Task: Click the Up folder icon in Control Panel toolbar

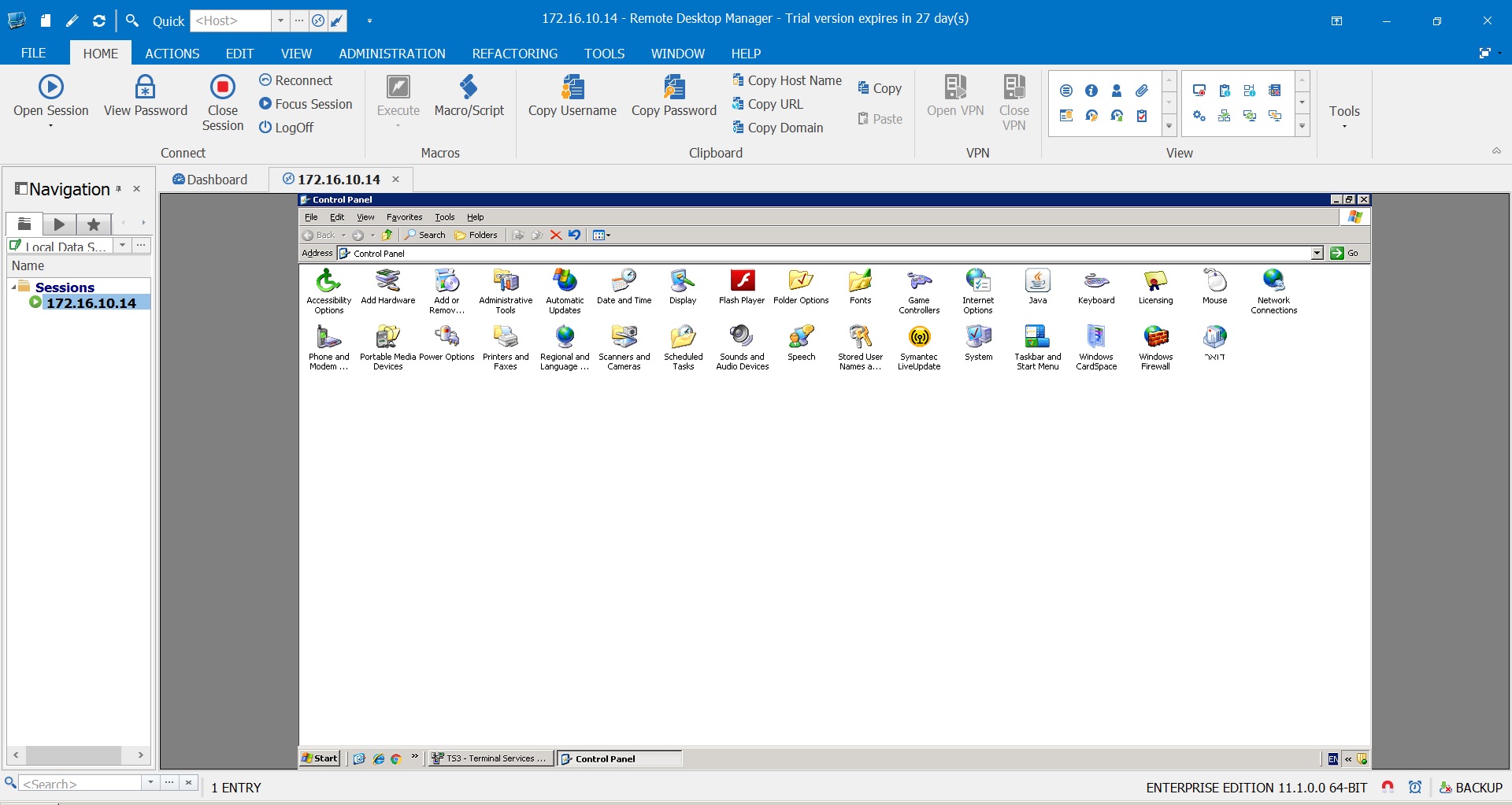Action: [x=387, y=235]
